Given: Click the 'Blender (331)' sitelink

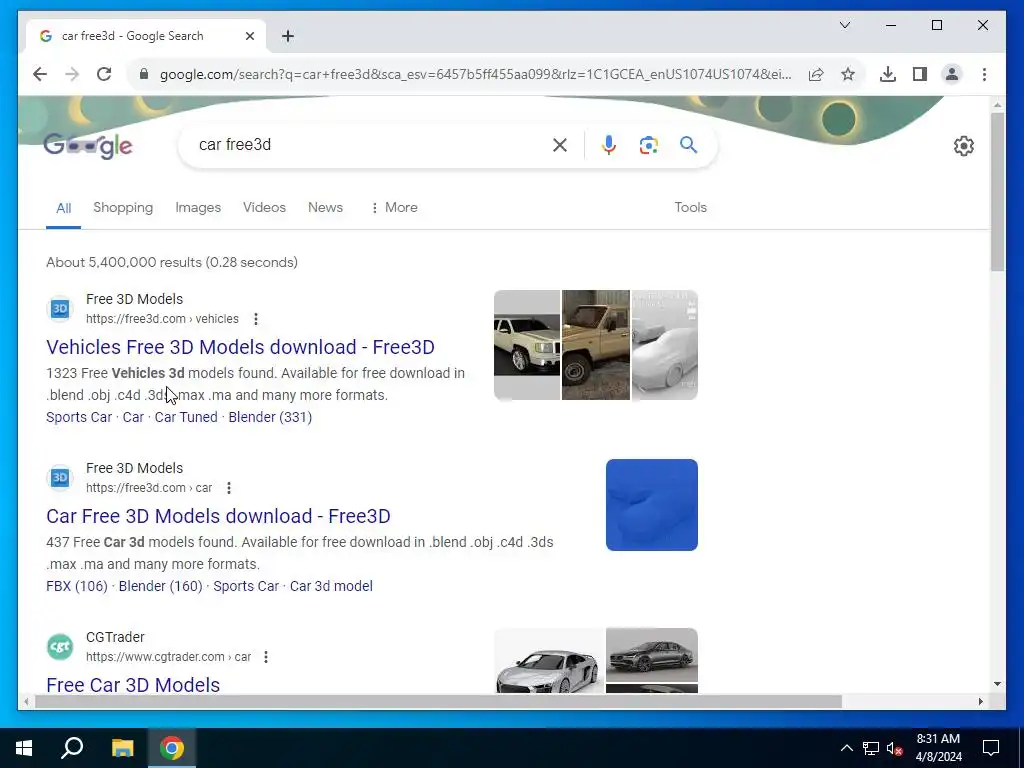Looking at the screenshot, I should 270,417.
